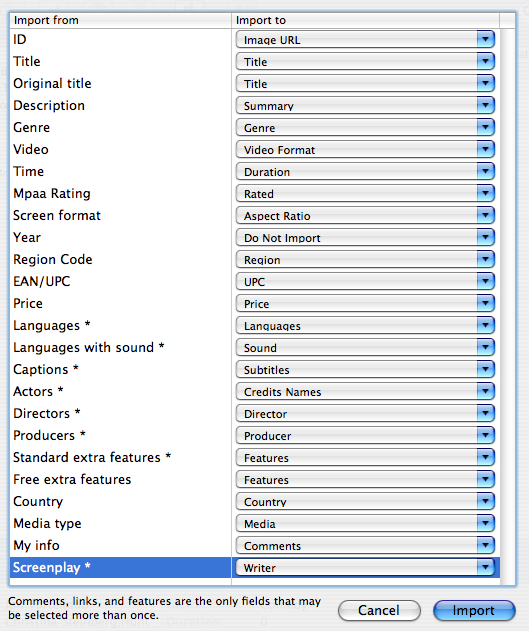Viewport: 529px width, 631px height.
Task: Open the Comments dropdown for My info
Action: tap(365, 545)
